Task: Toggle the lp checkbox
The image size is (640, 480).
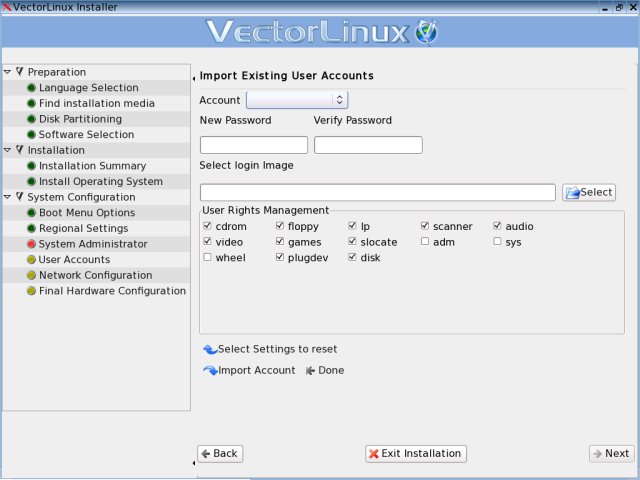Action: [353, 226]
